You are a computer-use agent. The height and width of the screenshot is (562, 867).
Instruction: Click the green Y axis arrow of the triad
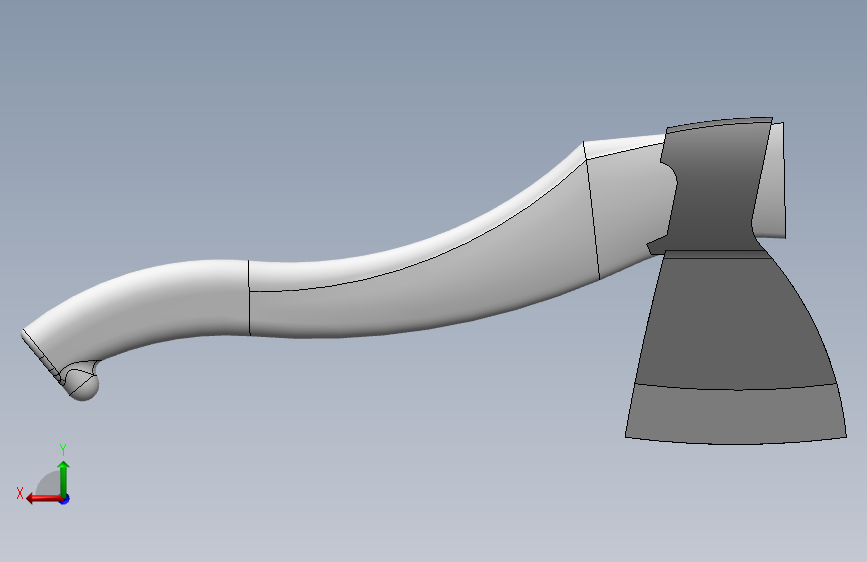64,479
